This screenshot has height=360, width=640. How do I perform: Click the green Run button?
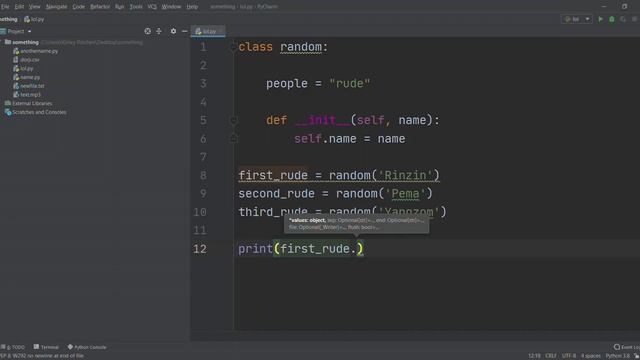pyautogui.click(x=600, y=19)
